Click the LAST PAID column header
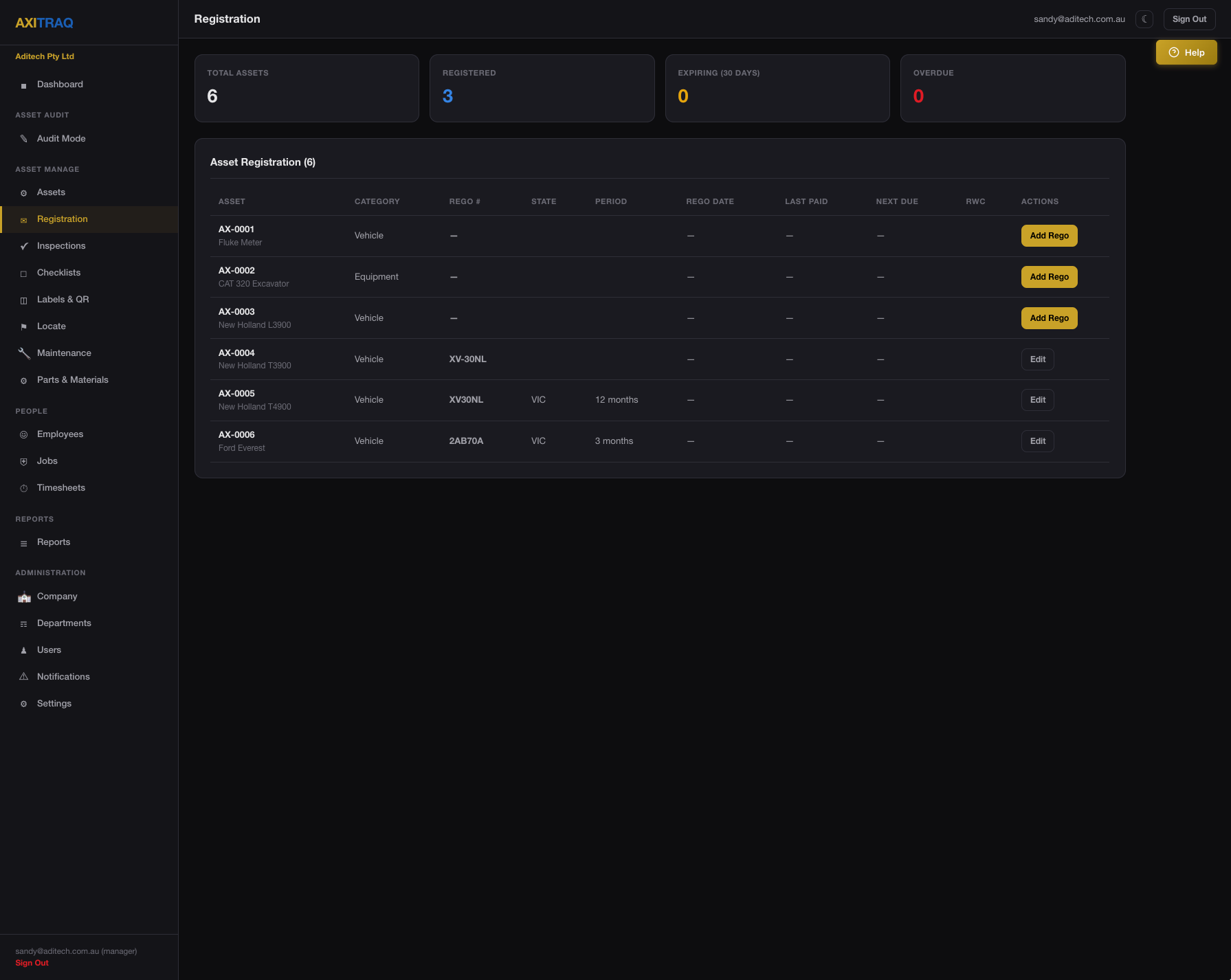This screenshot has width=1231, height=980. tap(806, 201)
